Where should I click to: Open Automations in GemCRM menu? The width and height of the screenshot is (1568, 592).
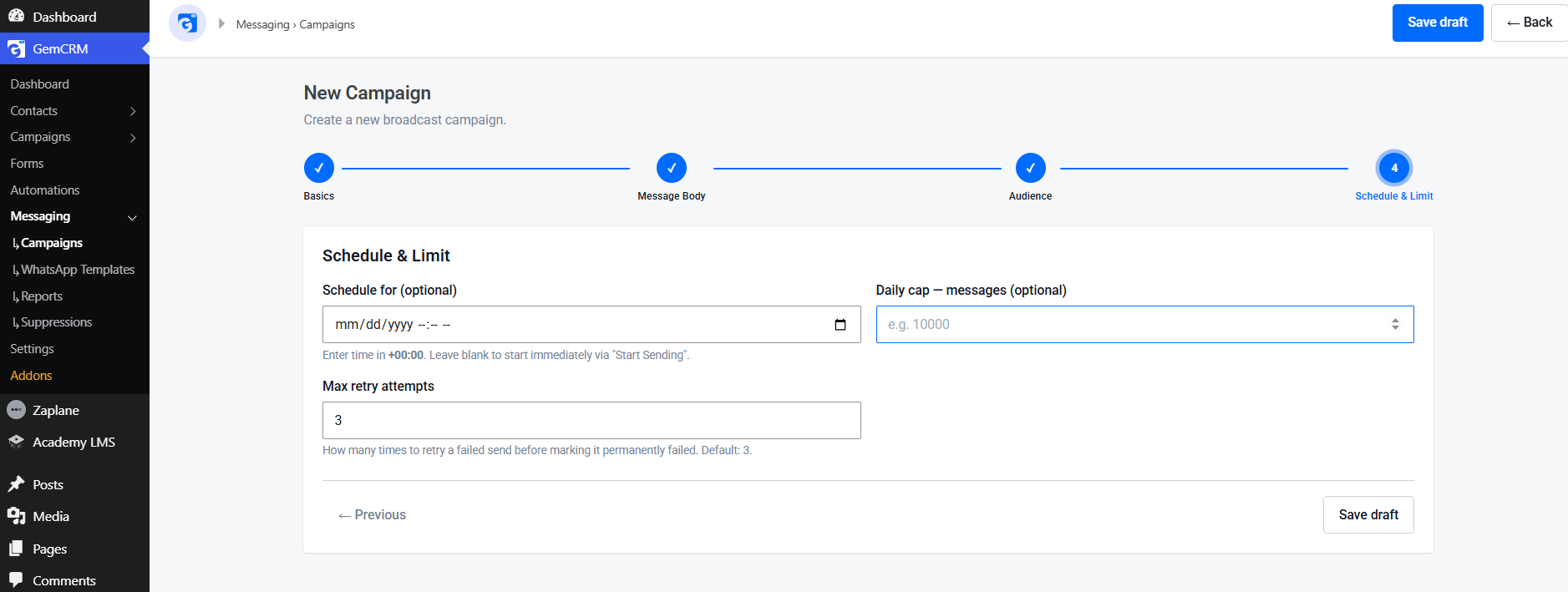[x=45, y=190]
